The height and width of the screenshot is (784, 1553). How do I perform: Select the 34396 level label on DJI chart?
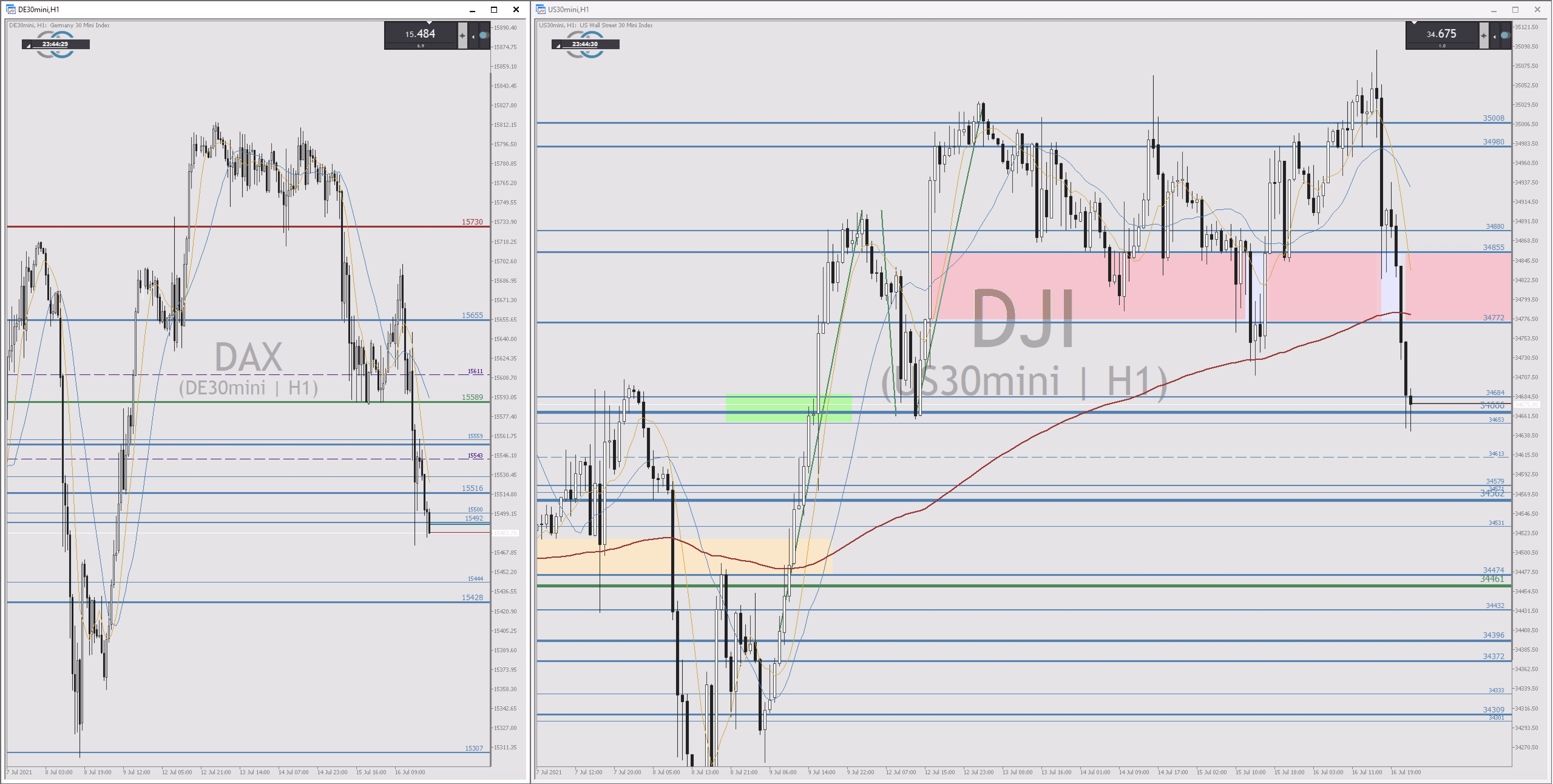tap(1493, 635)
